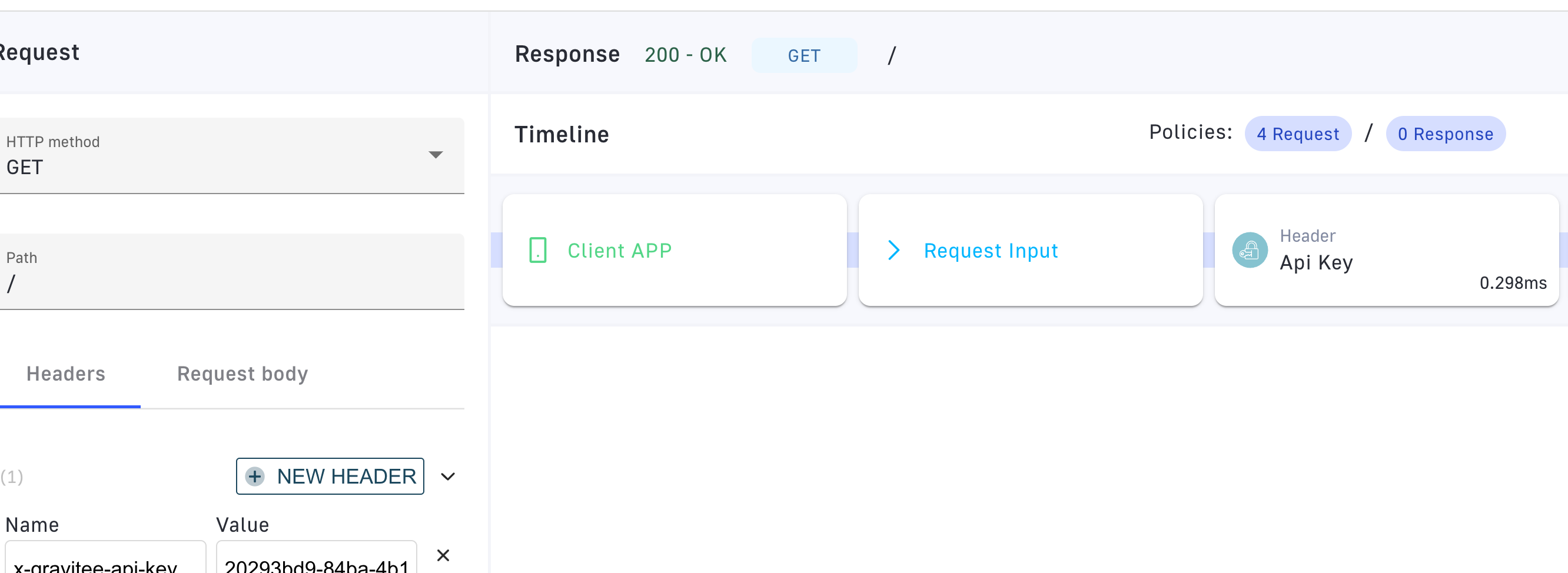
Task: Click the Request Input arrow icon
Action: coord(893,249)
